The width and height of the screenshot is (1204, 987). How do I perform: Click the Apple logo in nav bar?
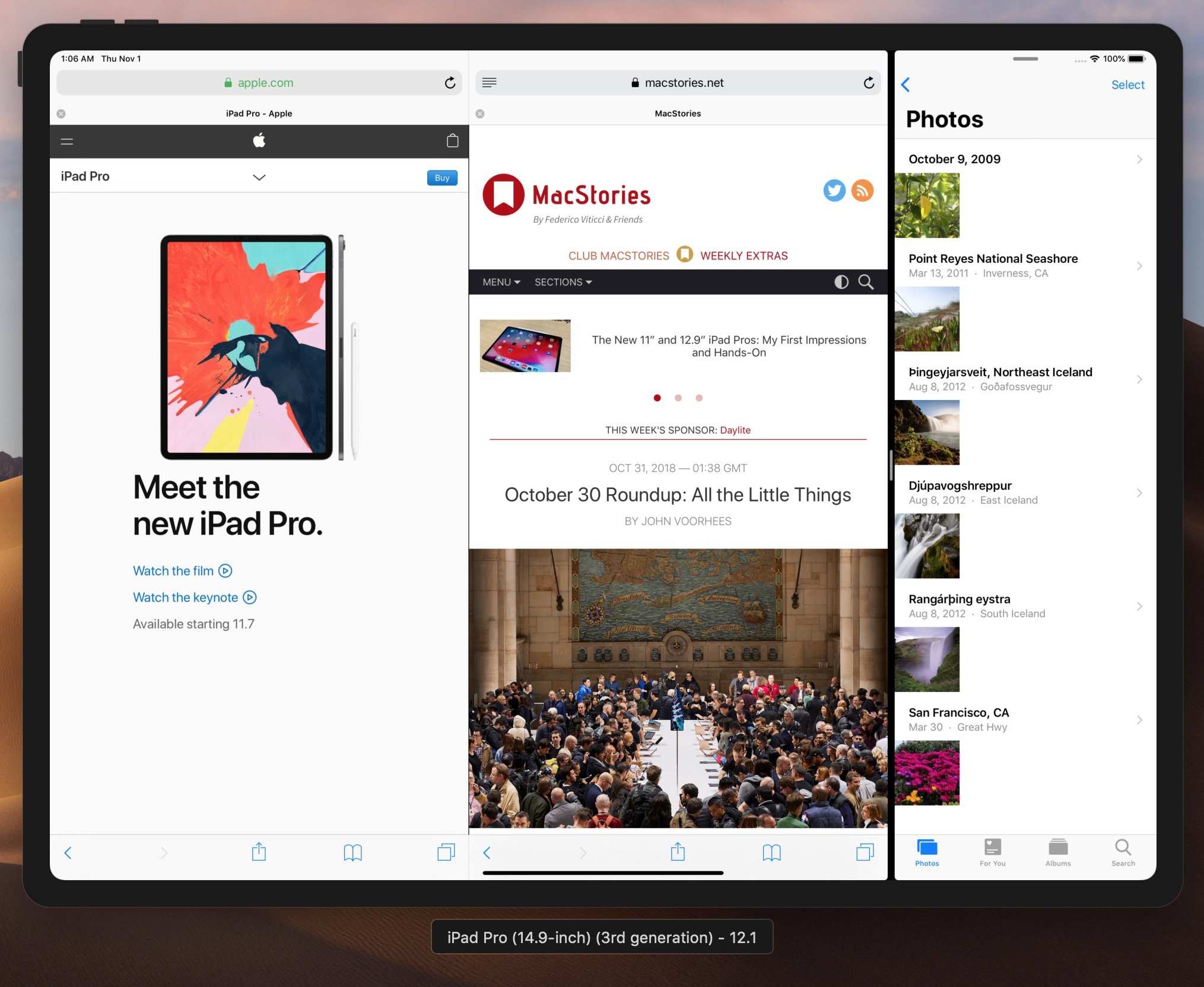click(x=259, y=141)
